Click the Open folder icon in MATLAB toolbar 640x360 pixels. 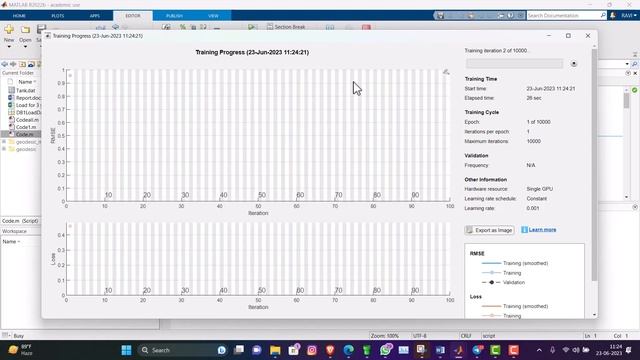[25, 29]
